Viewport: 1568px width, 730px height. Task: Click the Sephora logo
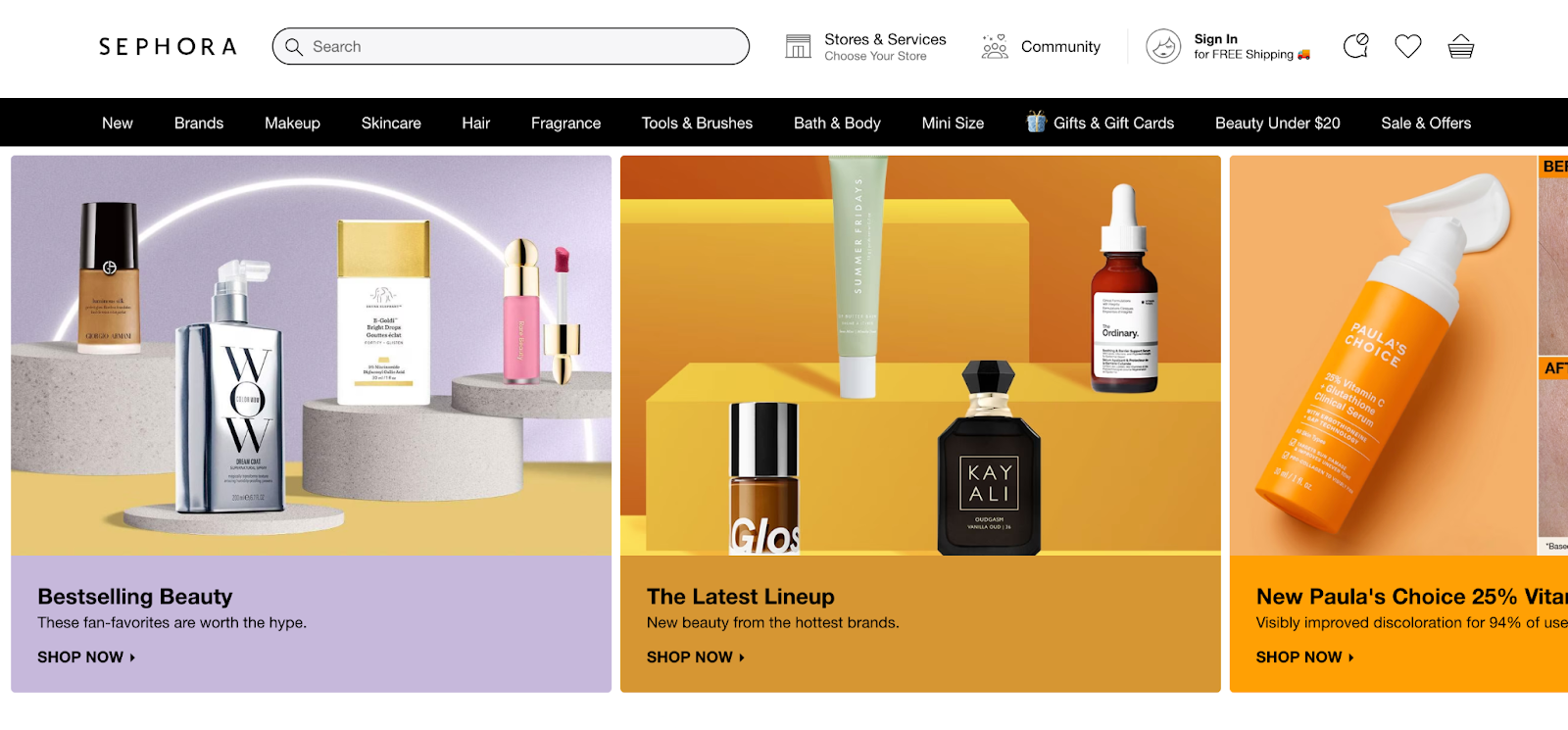point(168,46)
